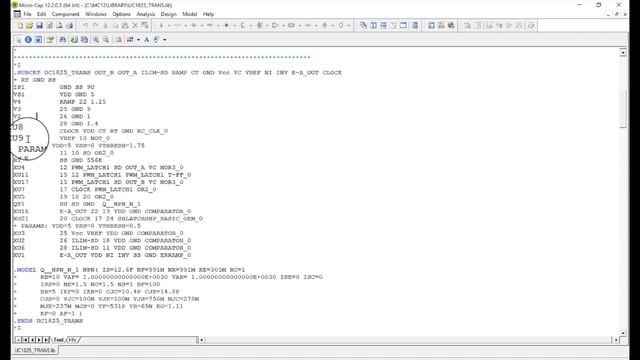Click the Tile Vertical windows icon

pos(373,26)
